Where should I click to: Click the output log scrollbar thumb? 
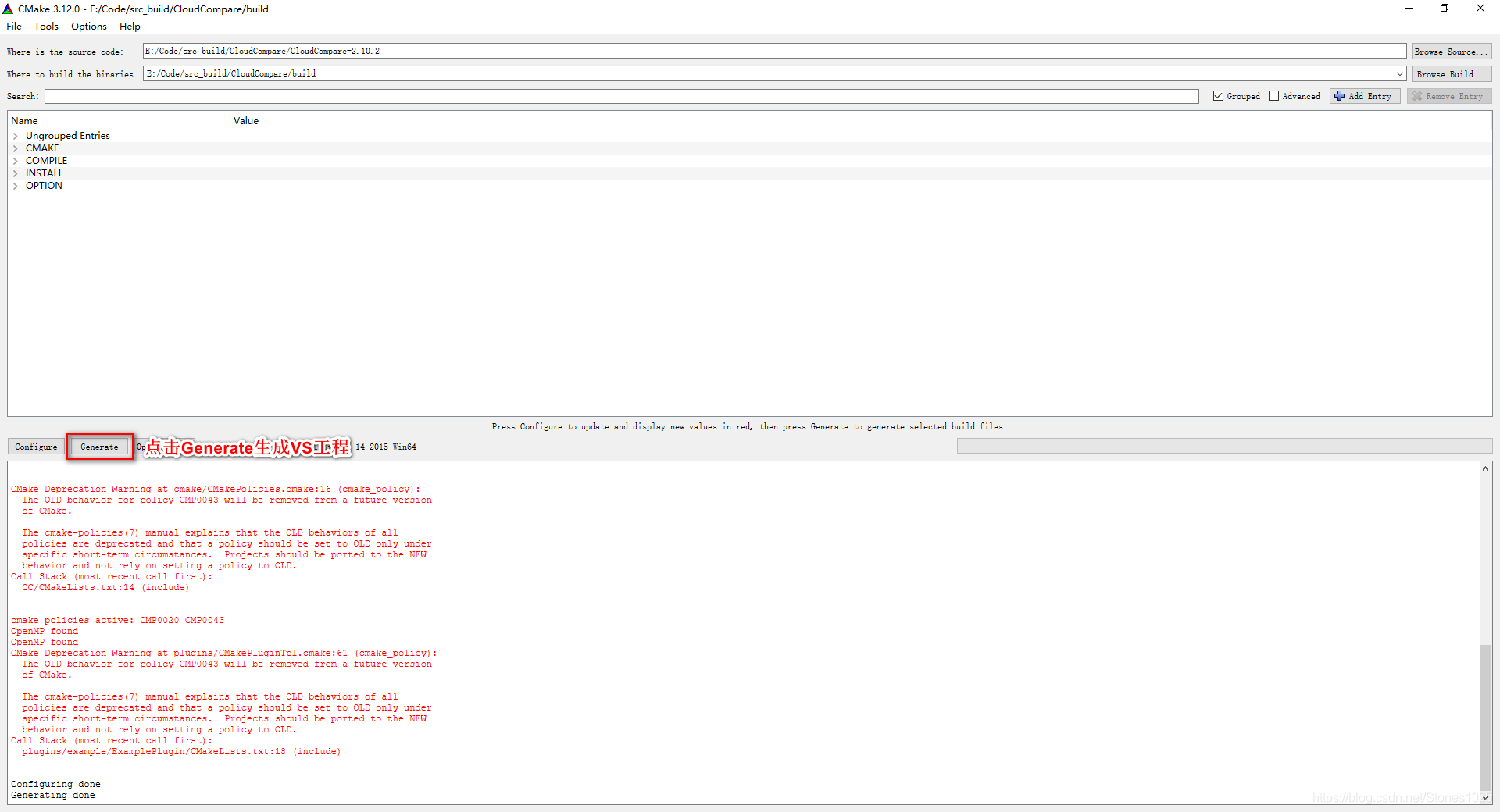[1485, 718]
